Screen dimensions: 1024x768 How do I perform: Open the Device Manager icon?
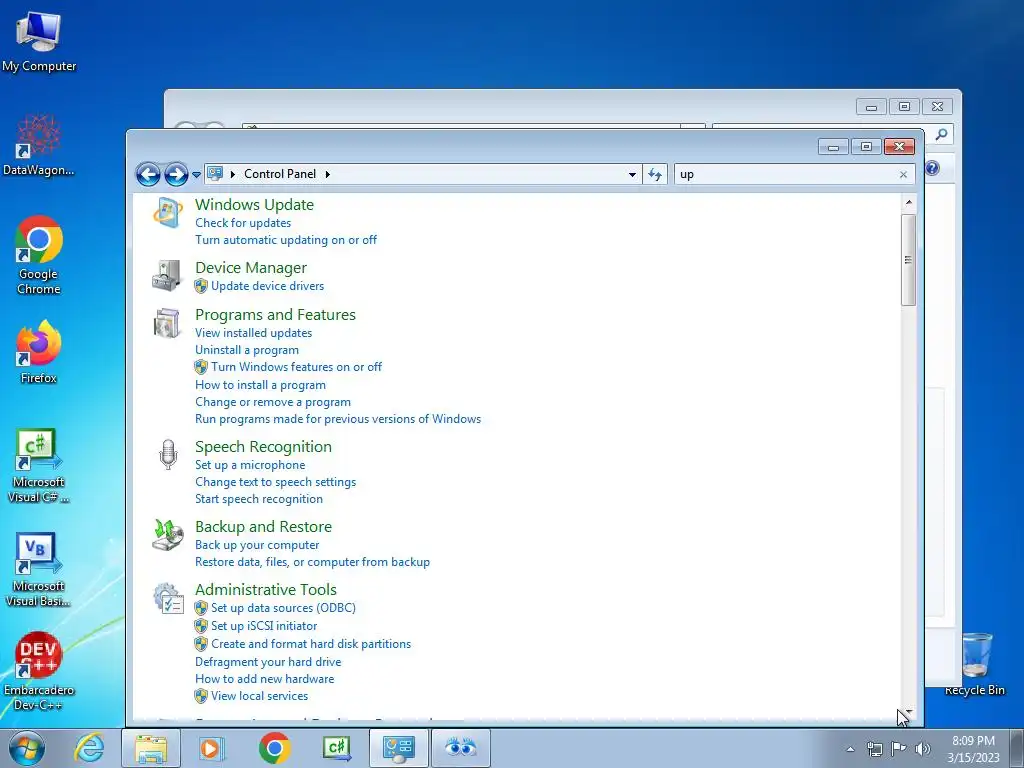pos(168,275)
